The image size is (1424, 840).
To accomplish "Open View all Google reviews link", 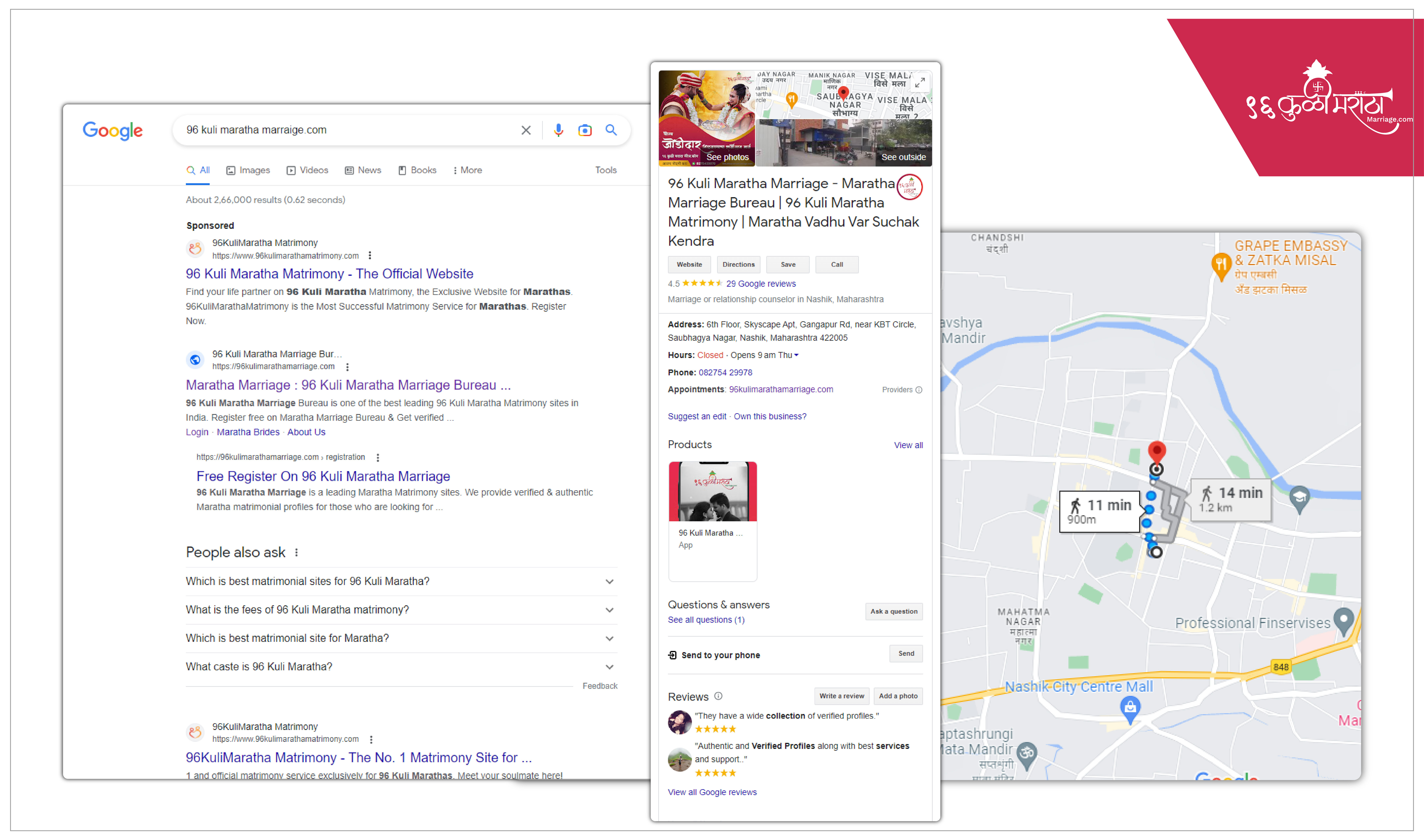I will point(712,792).
